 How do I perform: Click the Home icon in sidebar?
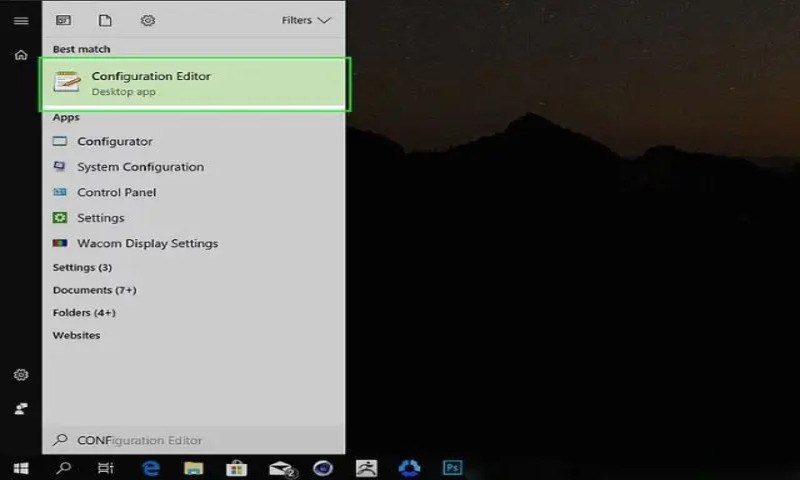click(21, 55)
